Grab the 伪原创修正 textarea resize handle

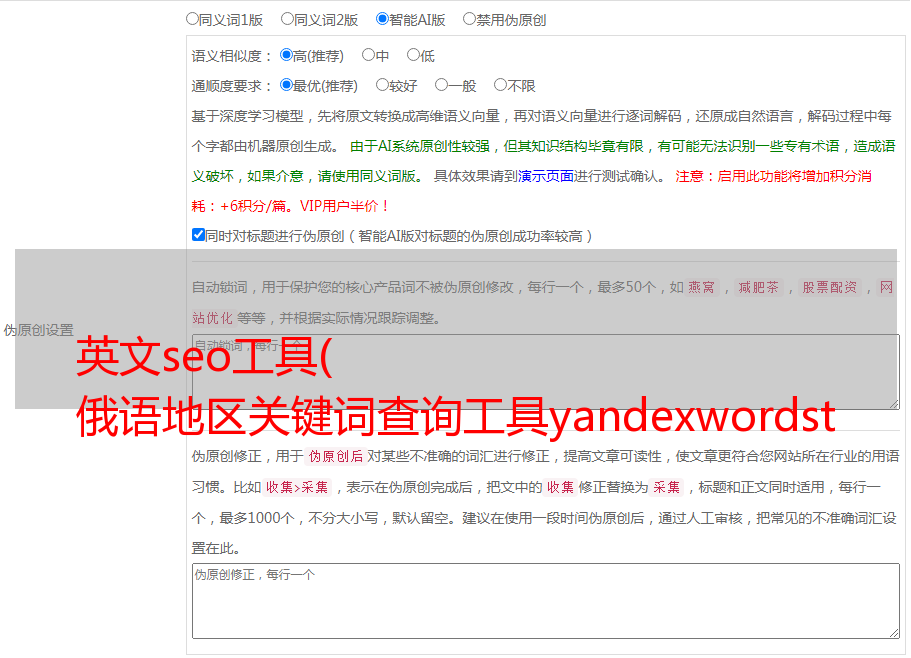[x=894, y=633]
